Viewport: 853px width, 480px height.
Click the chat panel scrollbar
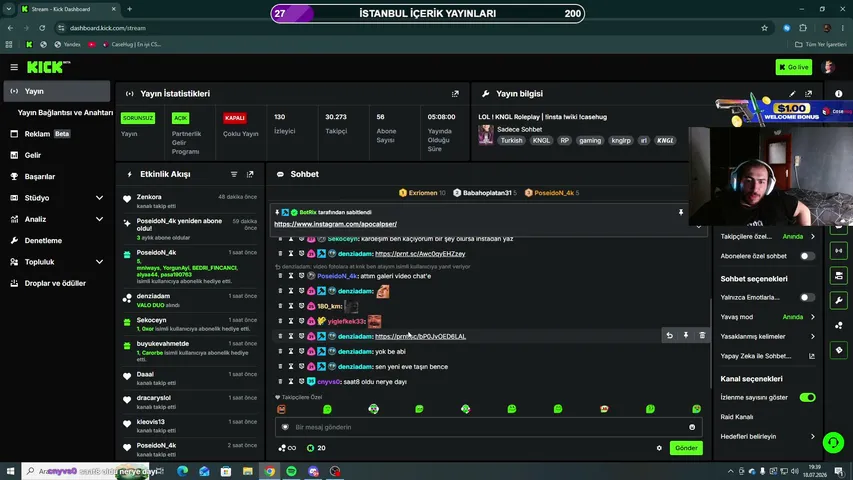pyautogui.click(x=710, y=344)
